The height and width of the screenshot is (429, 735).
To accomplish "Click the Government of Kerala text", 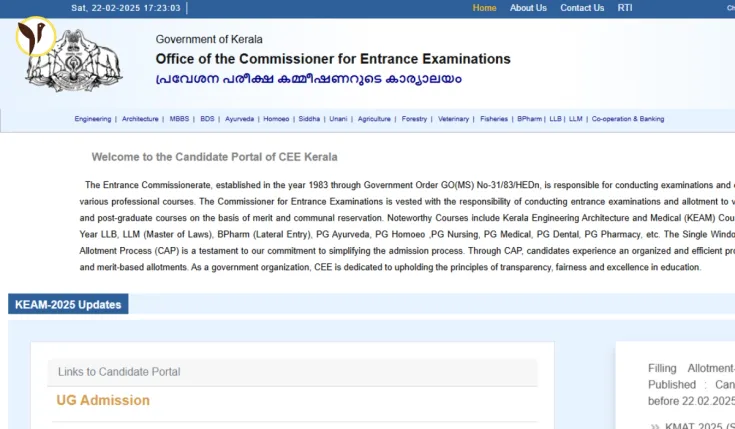I will [209, 39].
